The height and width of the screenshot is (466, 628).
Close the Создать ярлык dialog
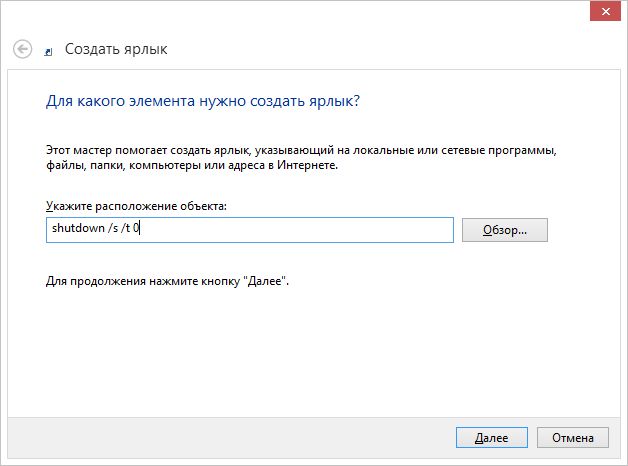click(605, 12)
